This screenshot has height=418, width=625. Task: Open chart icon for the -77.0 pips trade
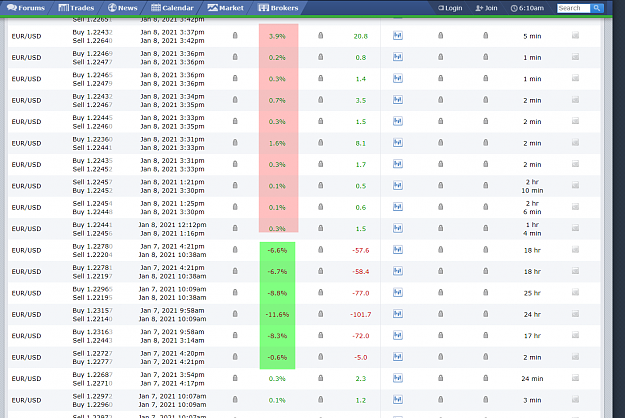click(398, 293)
